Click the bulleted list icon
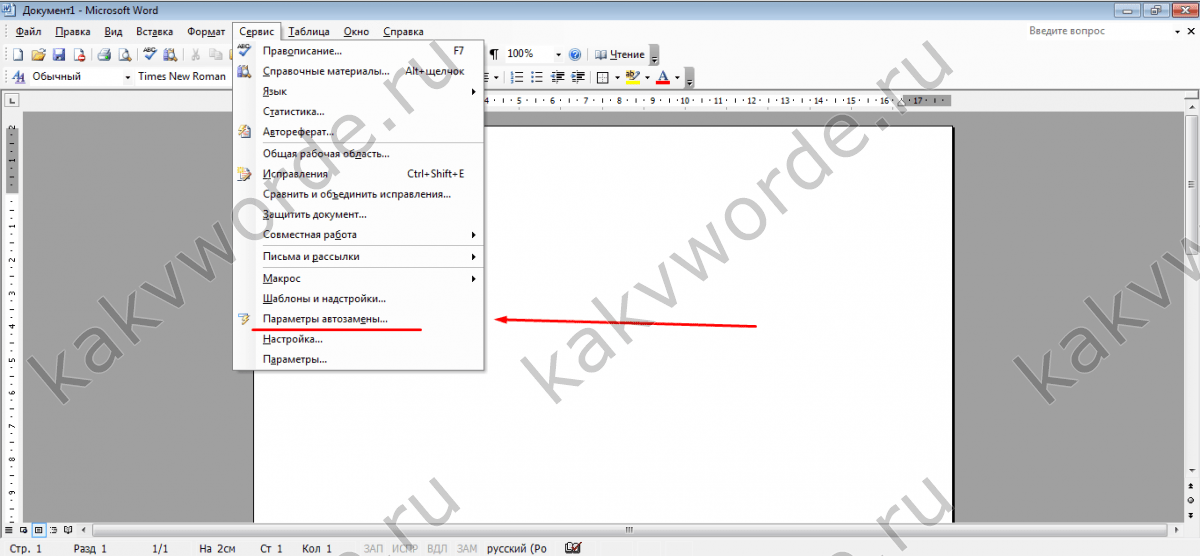This screenshot has height=556, width=1200. tap(537, 77)
